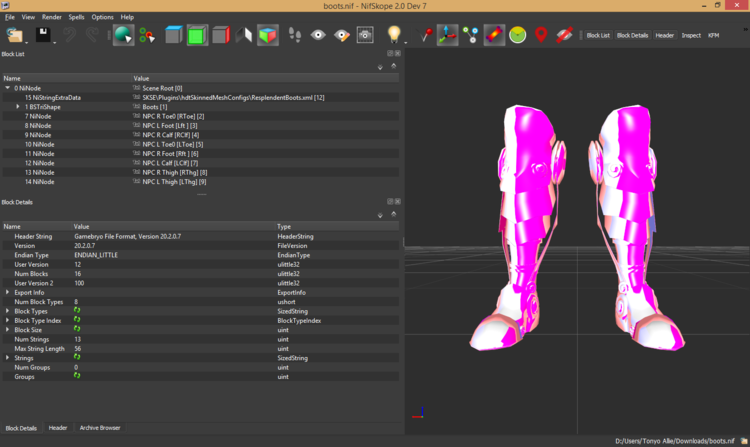750x447 pixels.
Task: Click the refresh icon in Strings row
Action: point(77,357)
